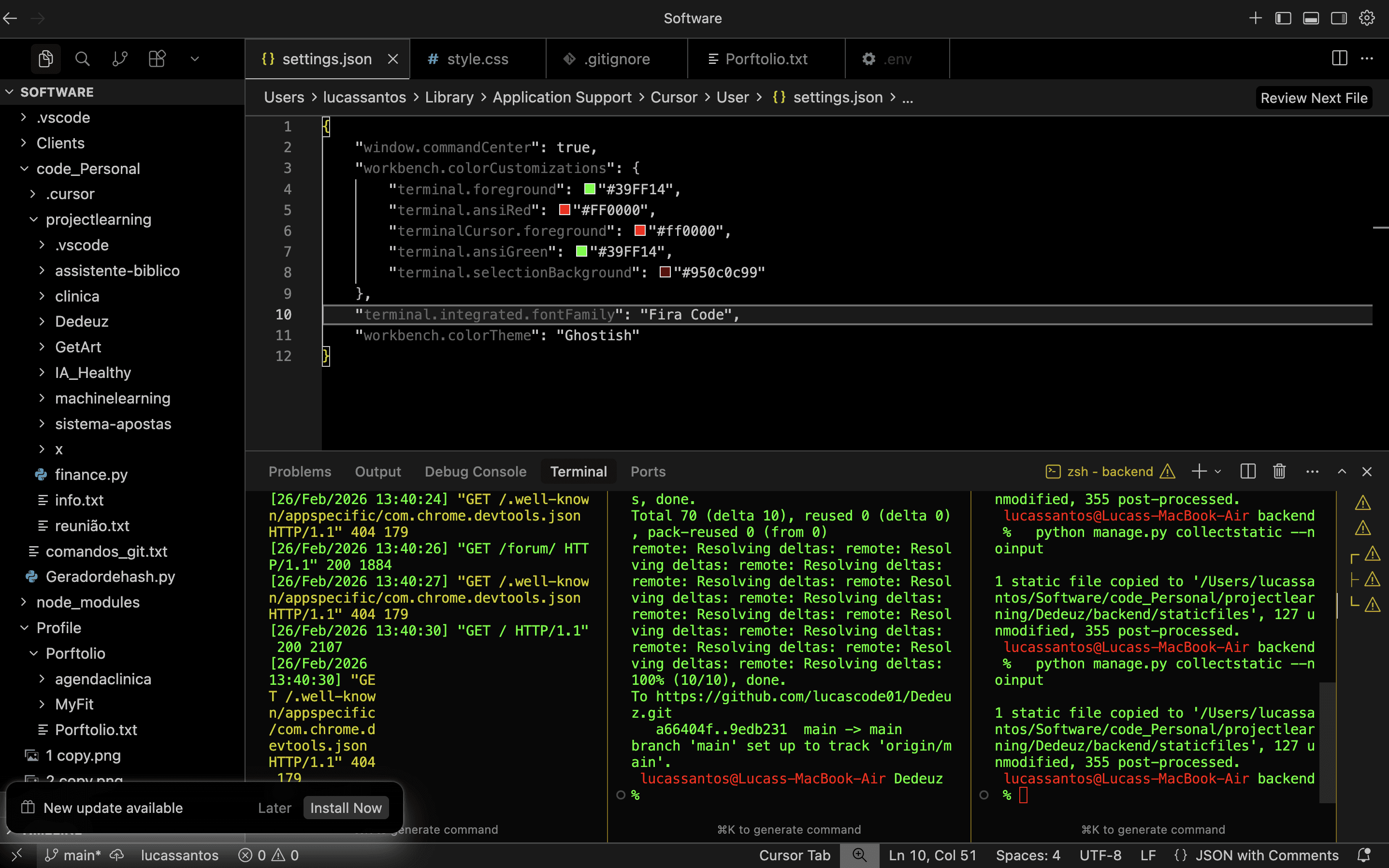Screen dimensions: 1389x868
Task: Click the green terminal.foreground color swatch
Action: point(590,189)
